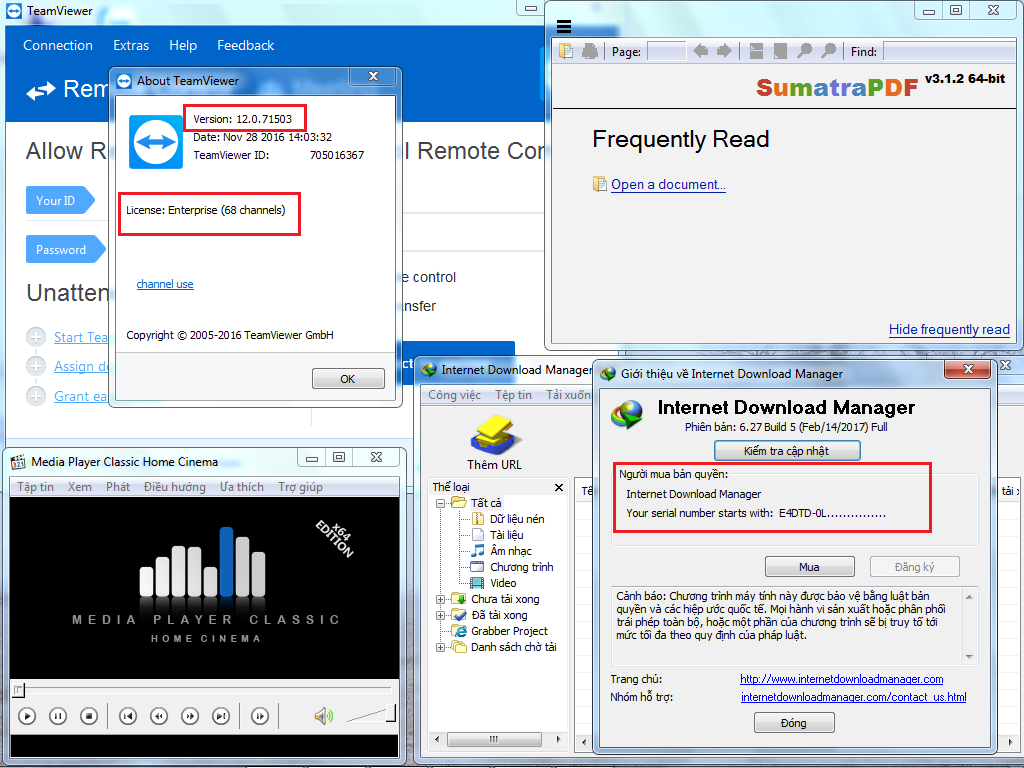Click Kiểm tra cập nhật button

tap(787, 451)
